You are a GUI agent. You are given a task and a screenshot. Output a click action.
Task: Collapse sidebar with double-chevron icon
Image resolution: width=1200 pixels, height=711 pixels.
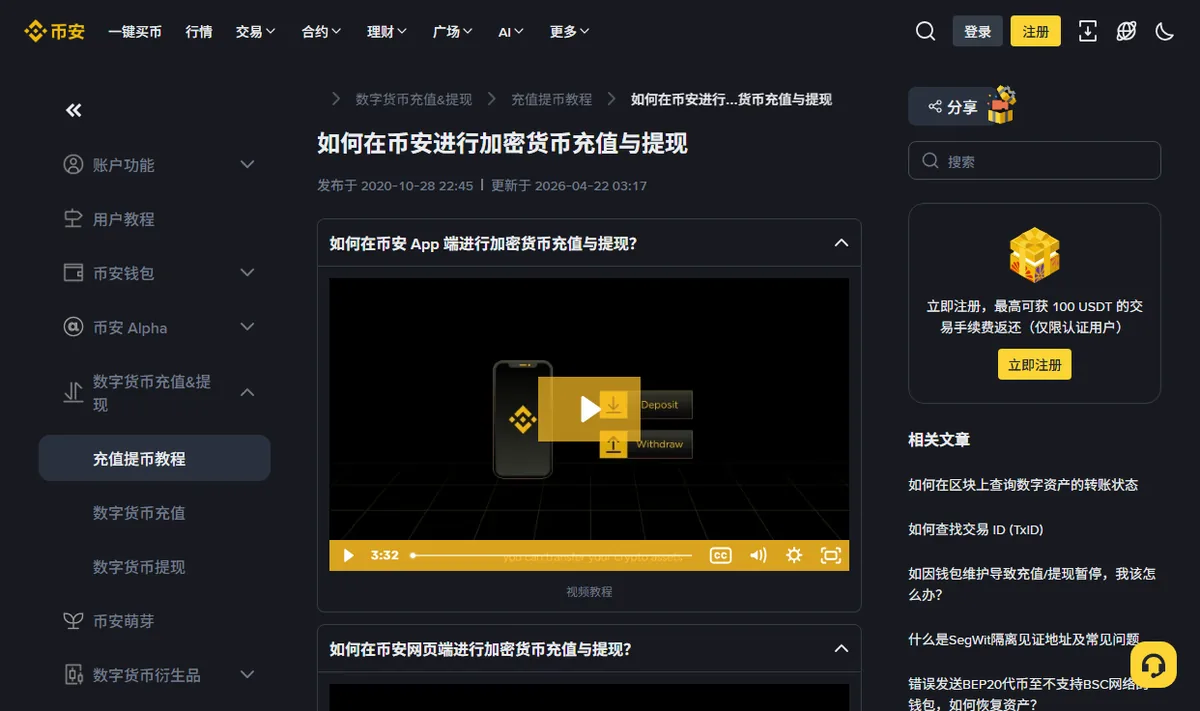click(x=73, y=110)
